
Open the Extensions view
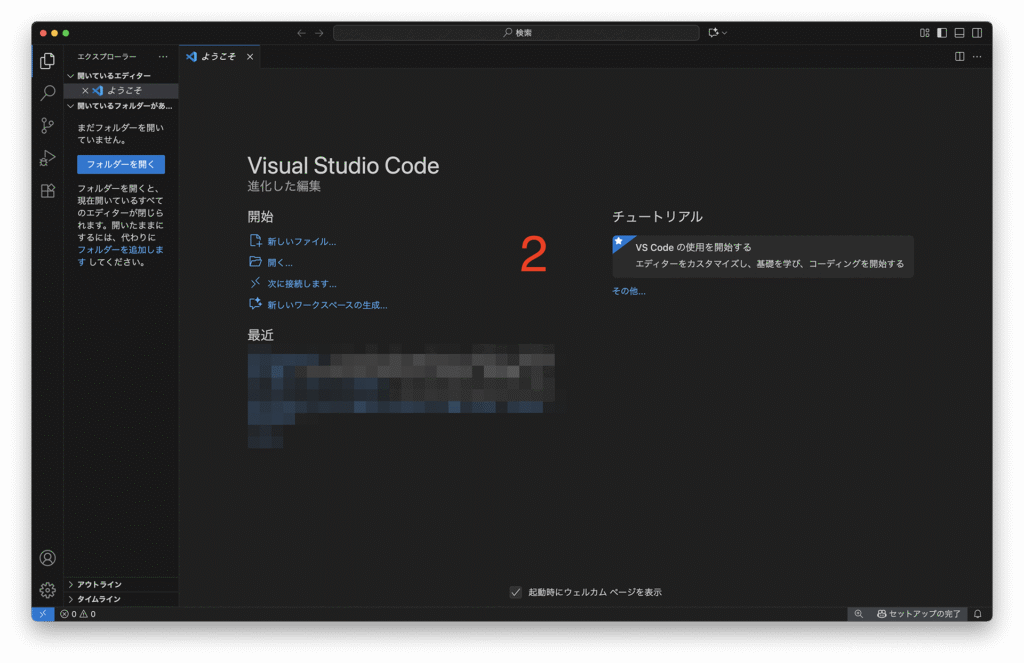pyautogui.click(x=47, y=190)
